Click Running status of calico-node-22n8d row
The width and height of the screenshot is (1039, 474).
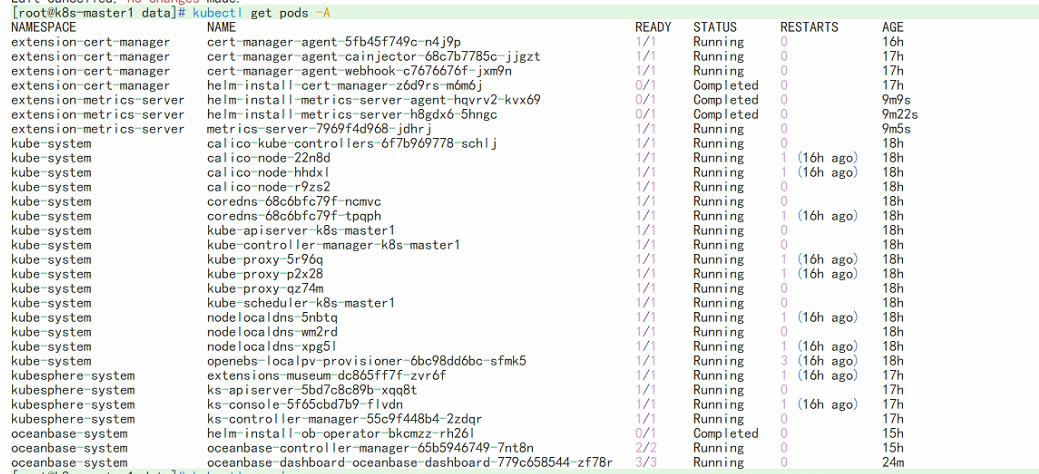(718, 158)
